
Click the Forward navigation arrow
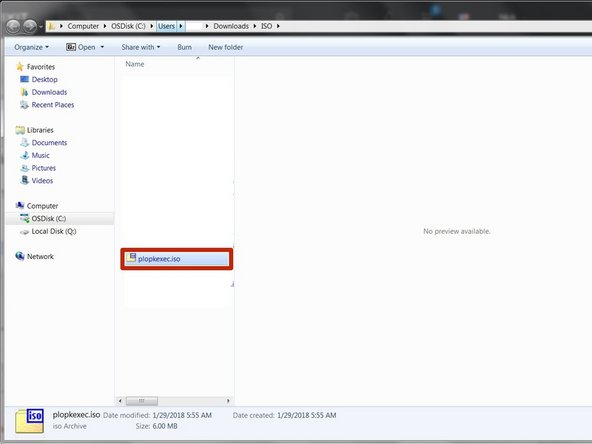click(x=30, y=26)
